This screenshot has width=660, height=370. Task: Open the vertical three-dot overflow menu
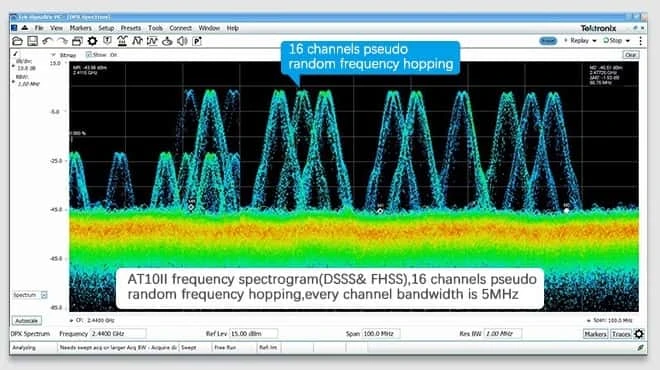click(641, 41)
